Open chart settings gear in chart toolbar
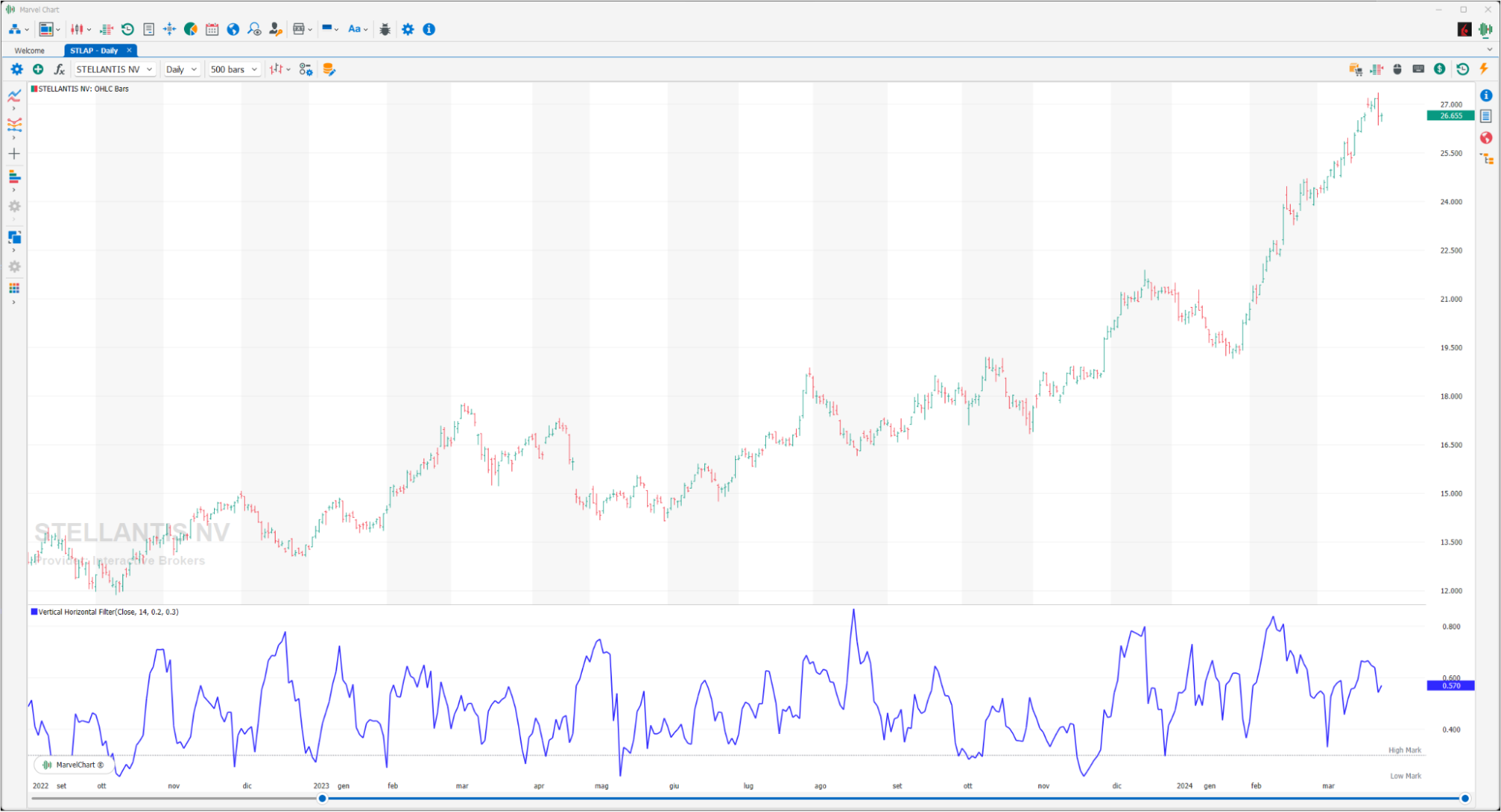1501x812 pixels. [x=17, y=69]
